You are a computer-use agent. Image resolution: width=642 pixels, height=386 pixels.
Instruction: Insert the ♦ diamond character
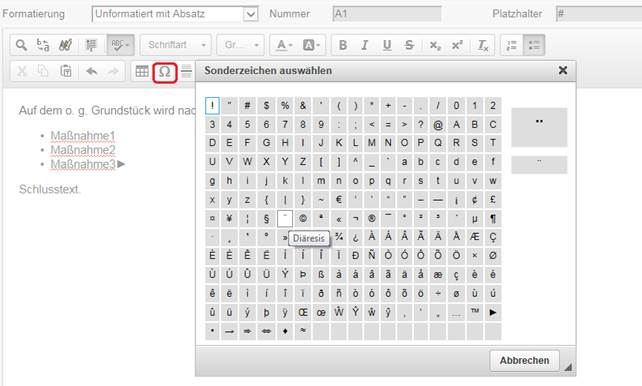[x=285, y=331]
